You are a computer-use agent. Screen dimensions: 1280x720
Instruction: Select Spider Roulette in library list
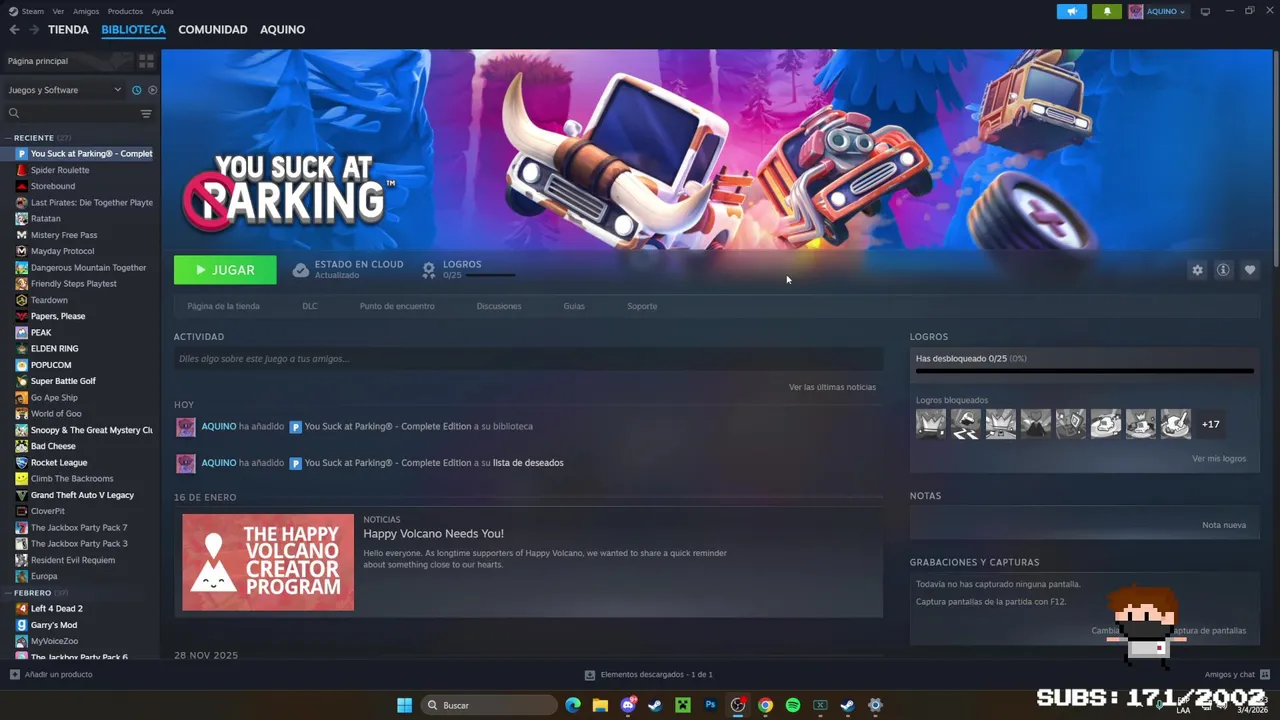(60, 170)
